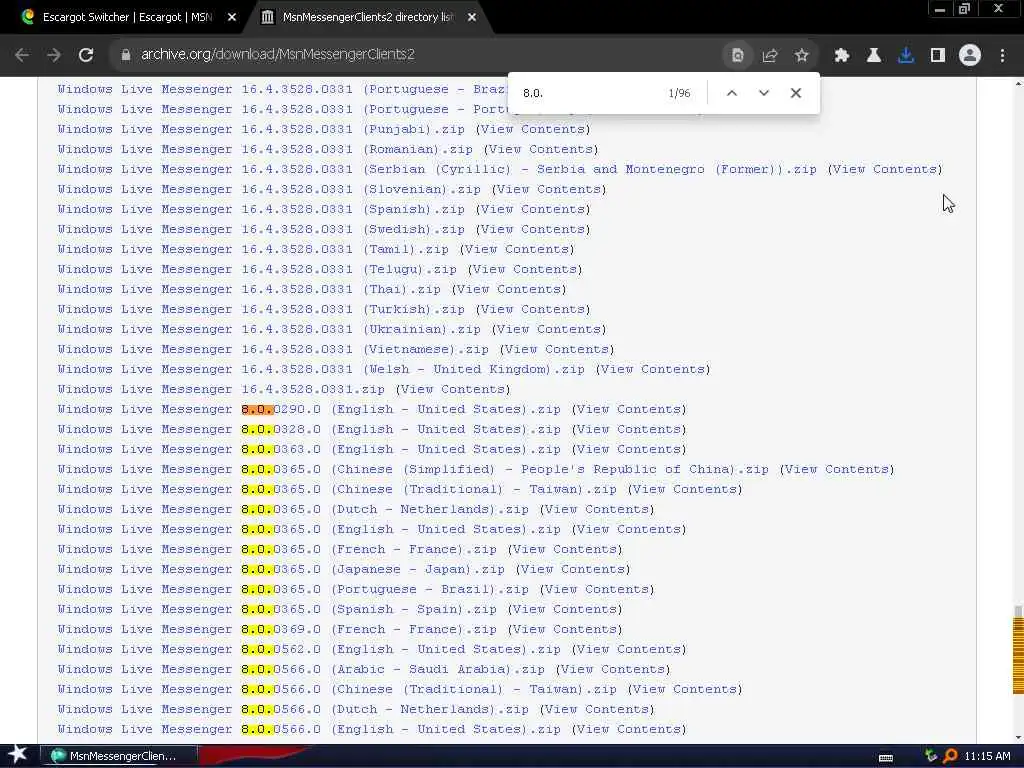
Task: View Contents of 16.4.3528.0331 Tamil zip
Action: 517,249
